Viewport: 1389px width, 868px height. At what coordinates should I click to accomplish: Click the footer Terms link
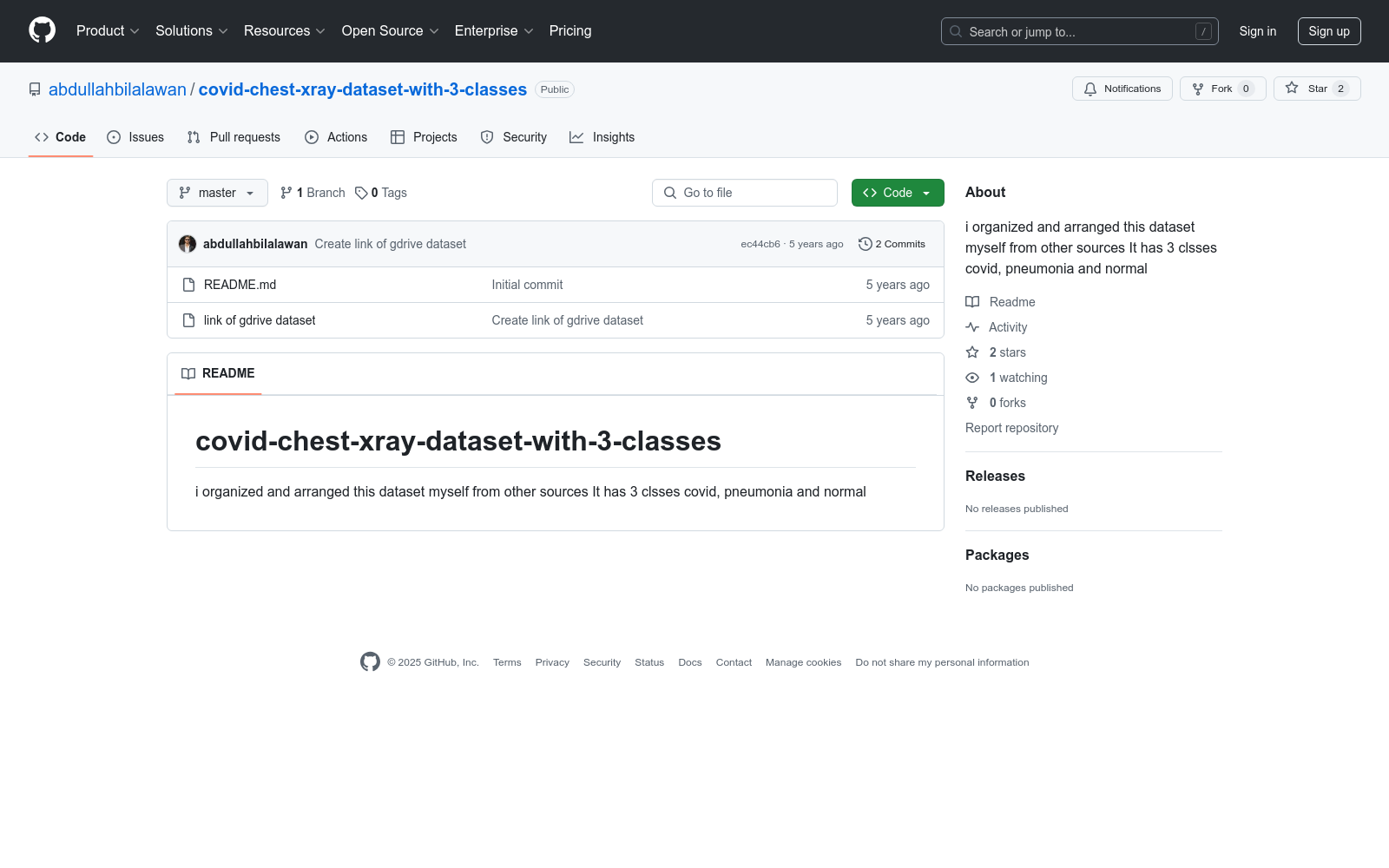(507, 662)
